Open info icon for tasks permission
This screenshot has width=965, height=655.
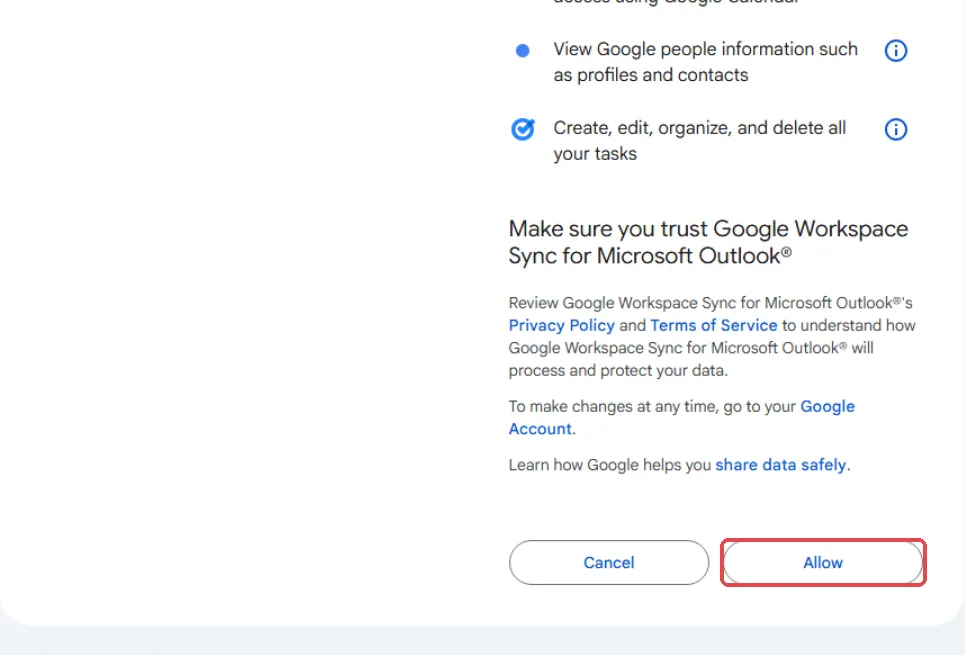coord(895,129)
